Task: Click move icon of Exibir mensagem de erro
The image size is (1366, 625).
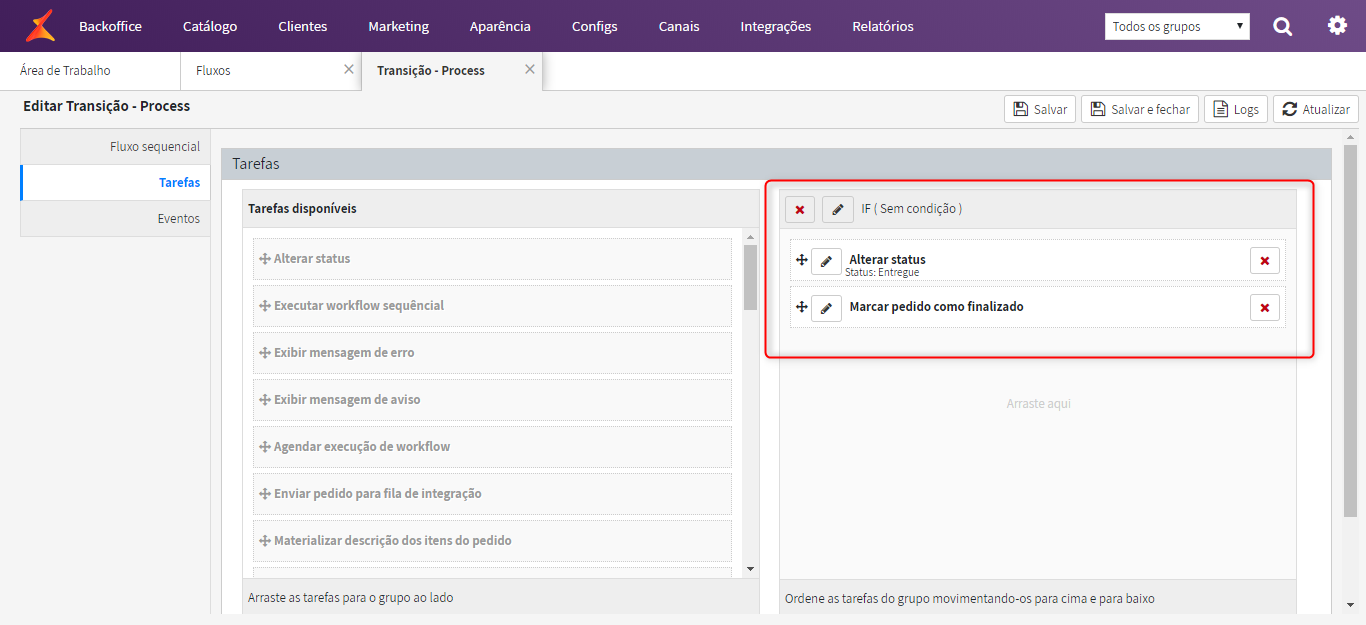Action: tap(265, 353)
